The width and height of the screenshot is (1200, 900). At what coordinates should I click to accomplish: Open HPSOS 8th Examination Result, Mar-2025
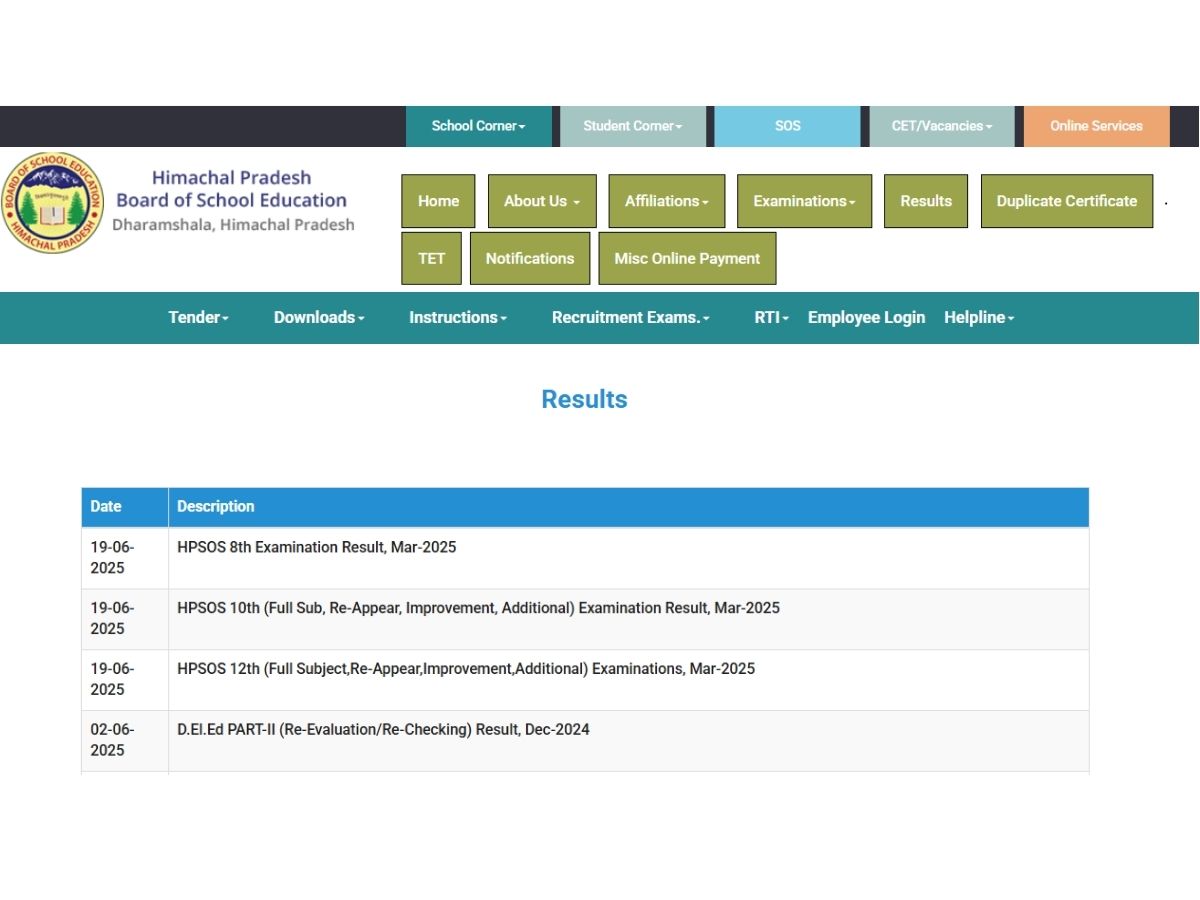pos(316,547)
